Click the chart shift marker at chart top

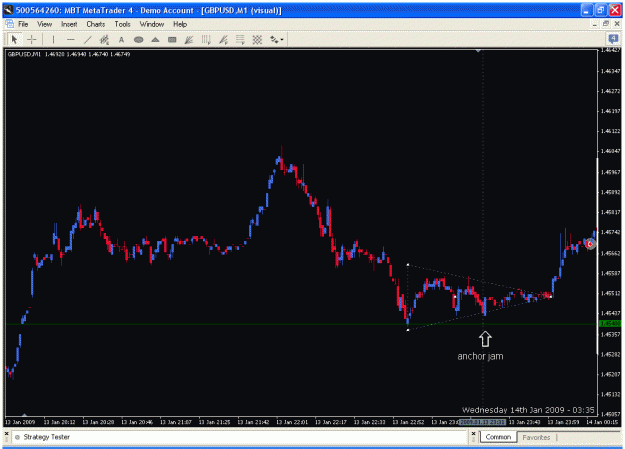click(478, 51)
